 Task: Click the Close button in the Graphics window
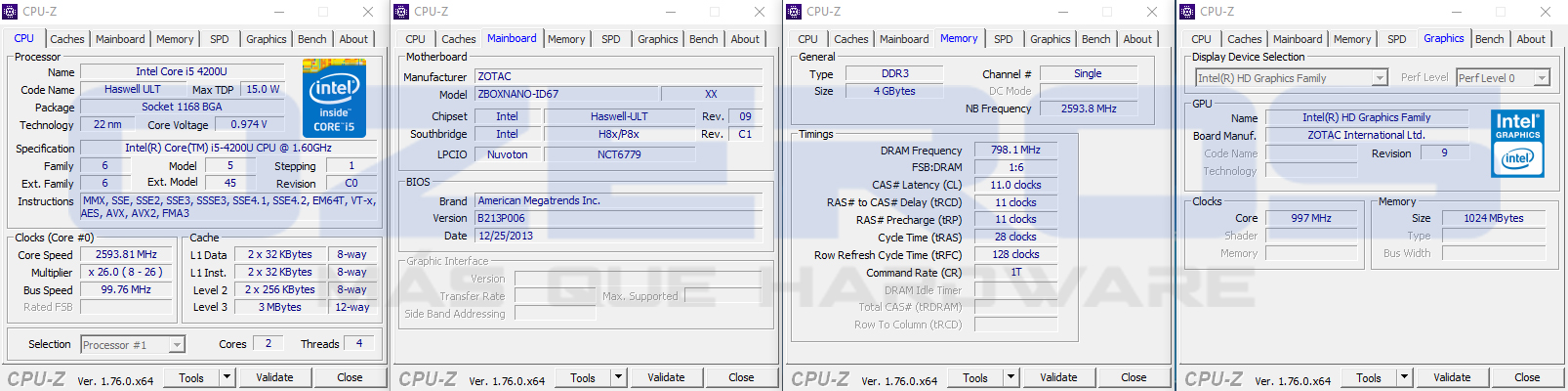click(x=1527, y=377)
